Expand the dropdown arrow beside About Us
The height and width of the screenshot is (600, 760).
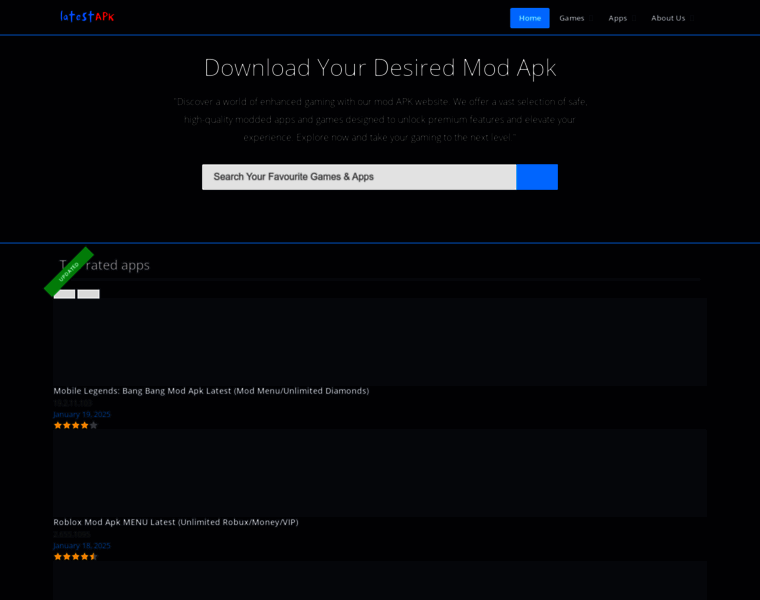(692, 18)
